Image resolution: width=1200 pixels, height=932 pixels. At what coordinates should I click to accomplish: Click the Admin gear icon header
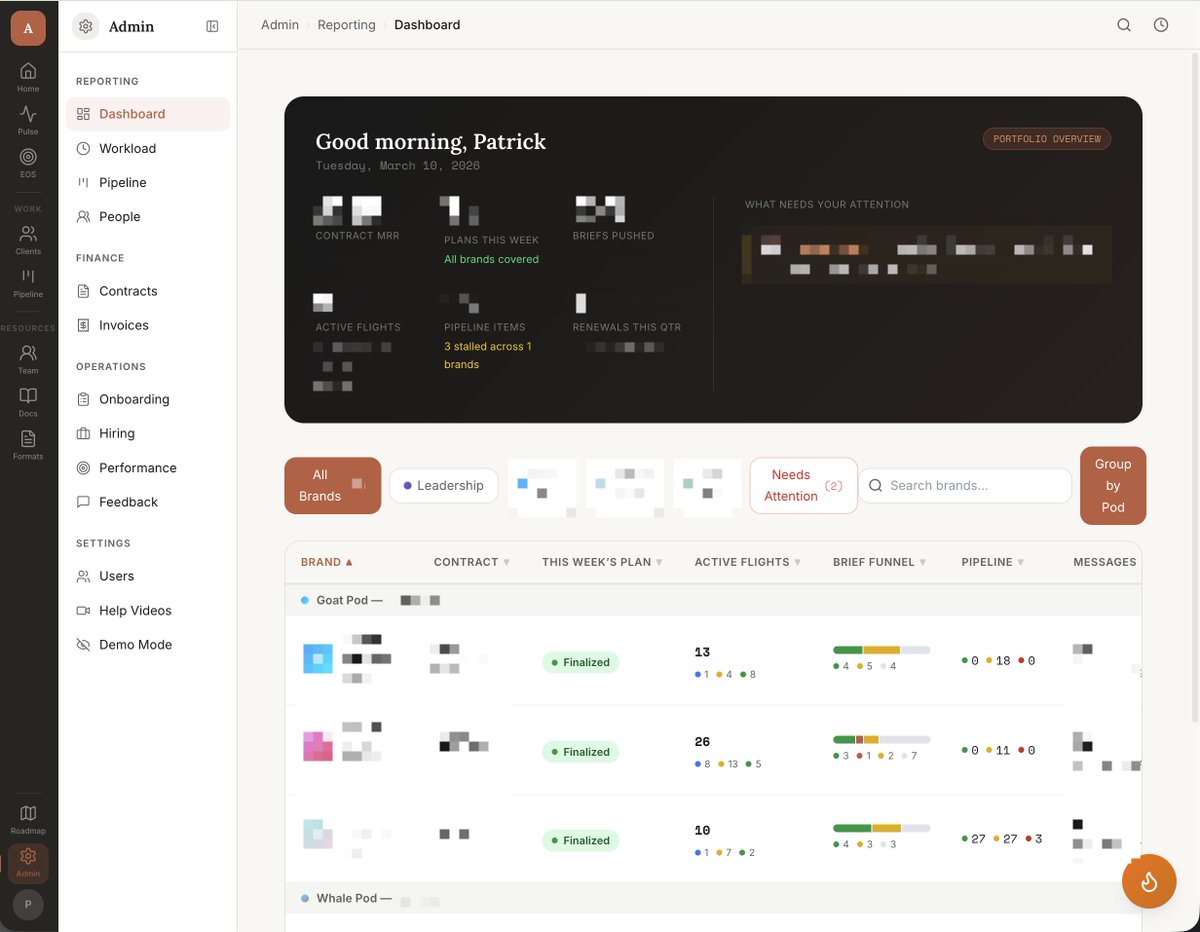tap(86, 27)
